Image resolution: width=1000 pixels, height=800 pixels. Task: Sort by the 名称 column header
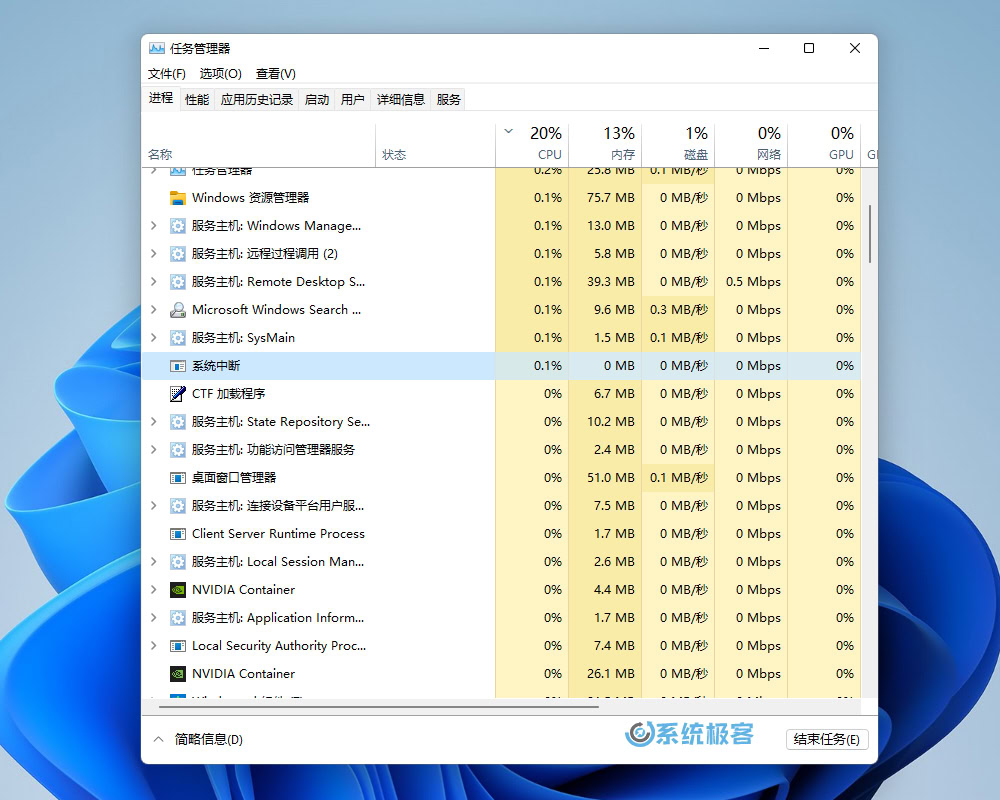tap(258, 144)
